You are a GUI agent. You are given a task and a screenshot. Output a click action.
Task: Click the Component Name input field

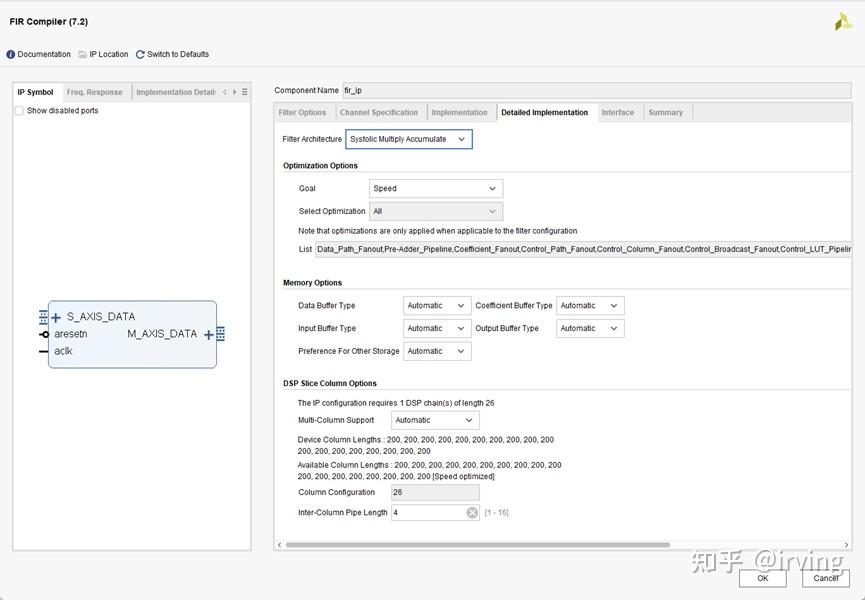tap(597, 90)
